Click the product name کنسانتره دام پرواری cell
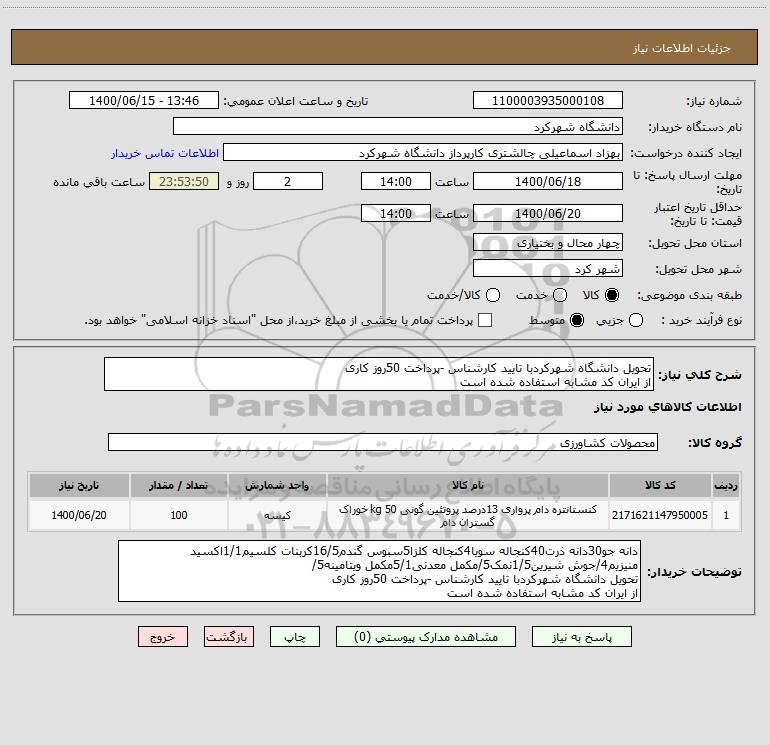 pyautogui.click(x=468, y=515)
